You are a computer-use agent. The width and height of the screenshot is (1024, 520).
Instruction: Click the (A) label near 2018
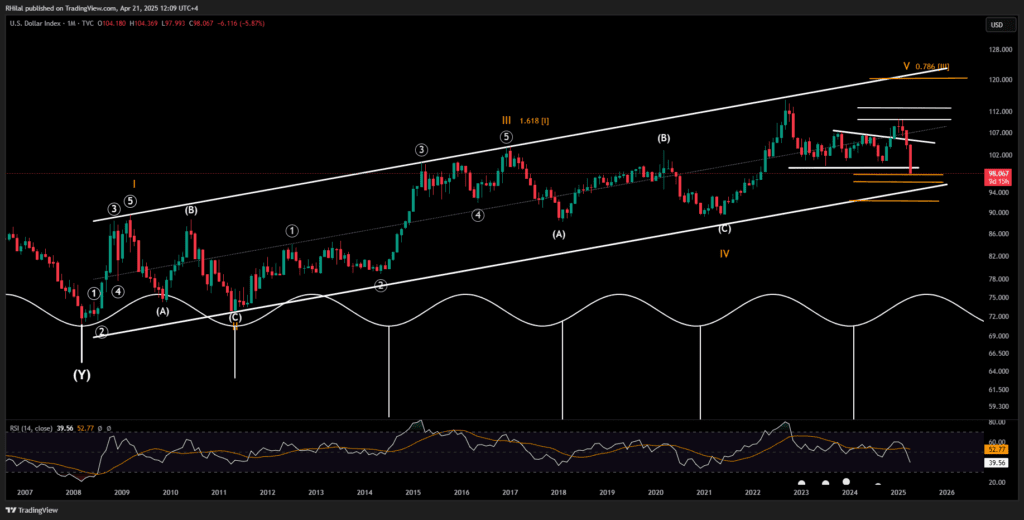pos(559,234)
